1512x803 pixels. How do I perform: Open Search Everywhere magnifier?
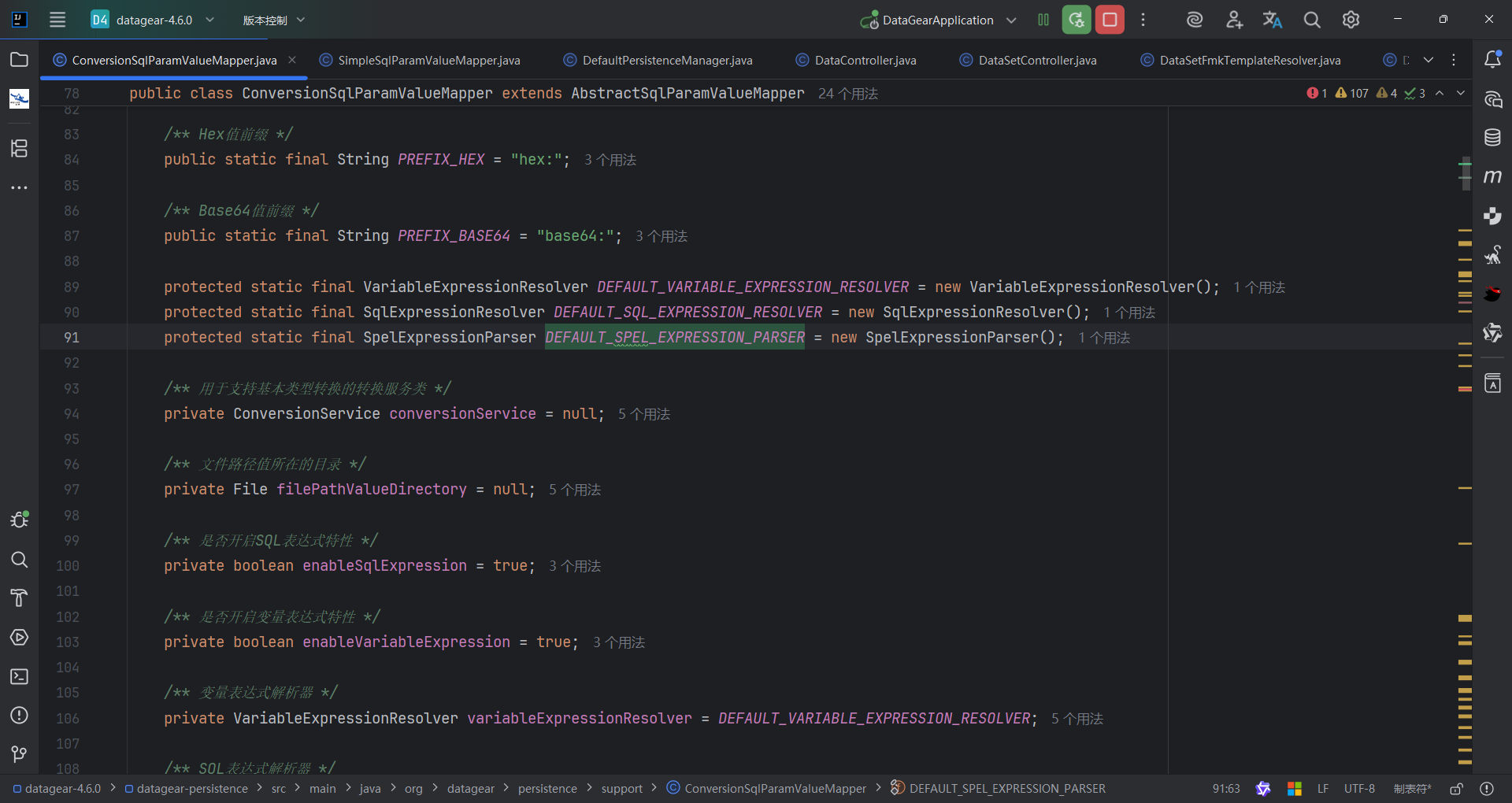tap(1312, 20)
